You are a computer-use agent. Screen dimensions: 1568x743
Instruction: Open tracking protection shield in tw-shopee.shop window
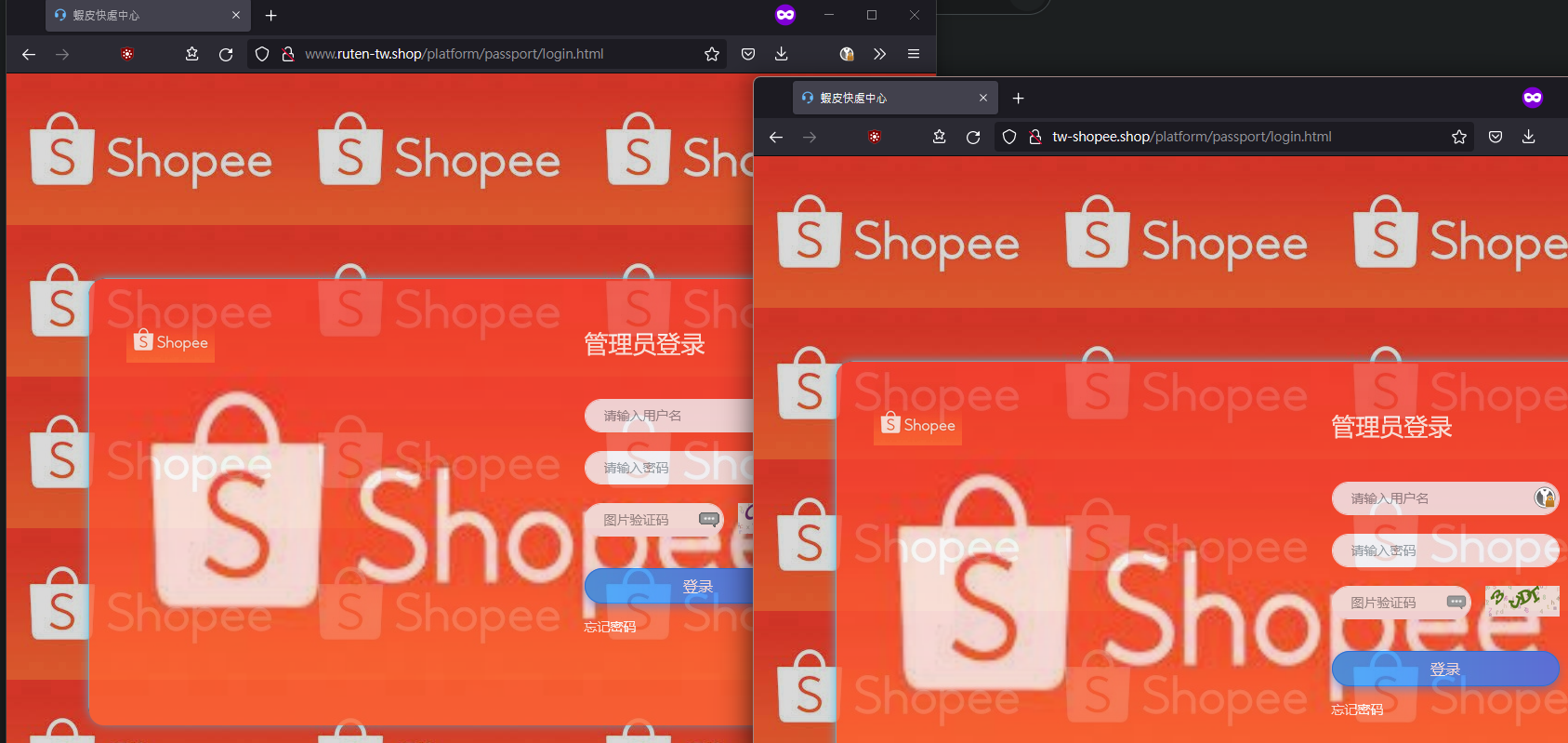pyautogui.click(x=1009, y=137)
